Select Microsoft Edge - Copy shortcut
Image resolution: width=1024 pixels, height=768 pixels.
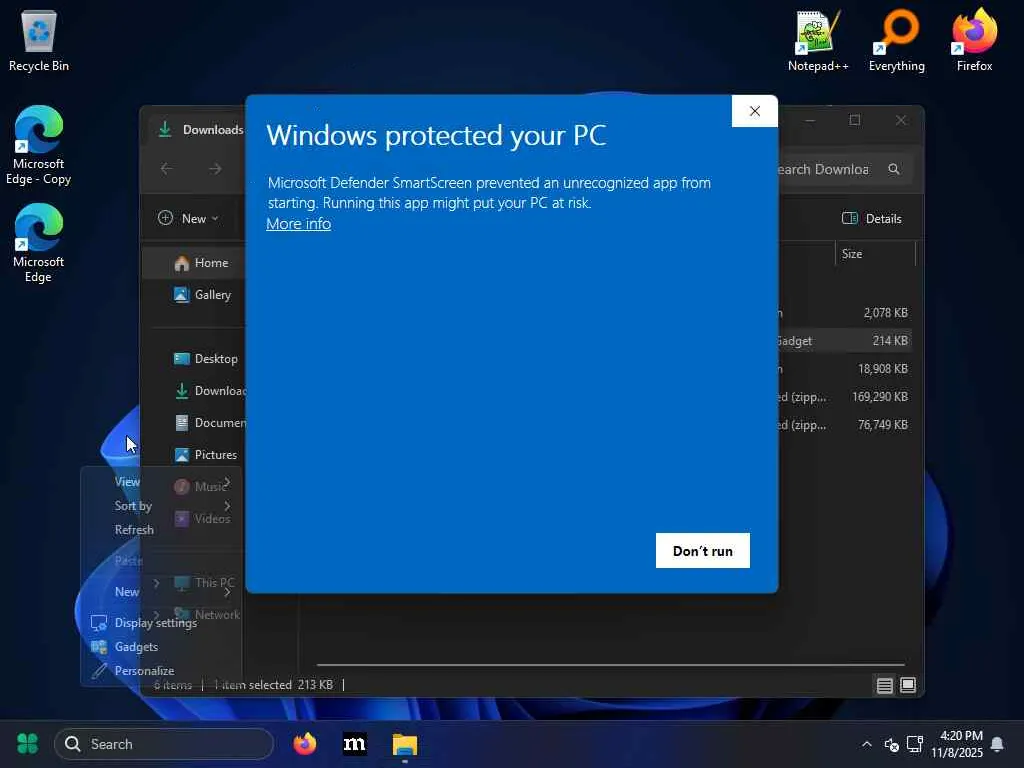point(39,145)
